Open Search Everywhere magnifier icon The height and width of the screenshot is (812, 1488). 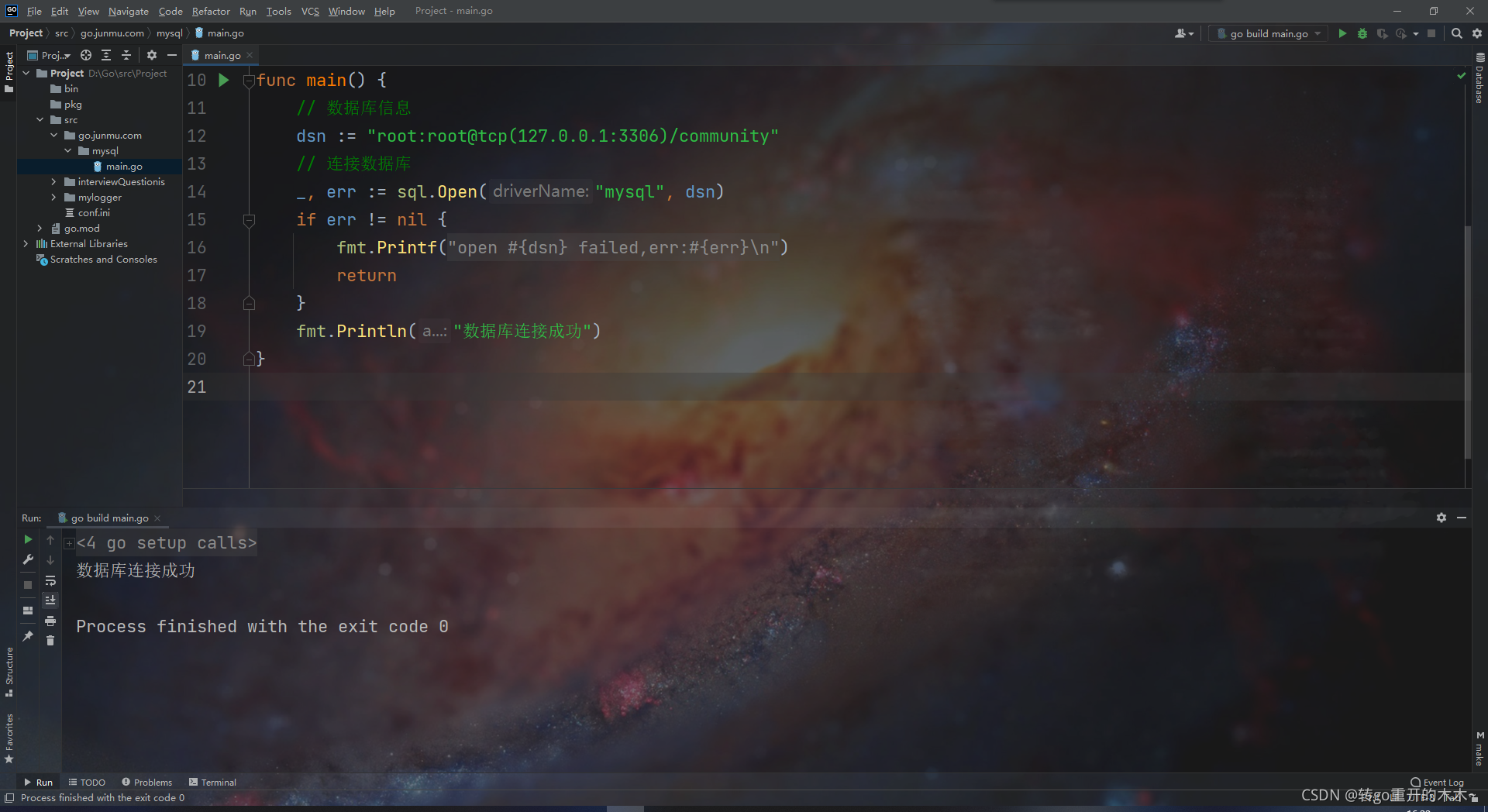1457,33
